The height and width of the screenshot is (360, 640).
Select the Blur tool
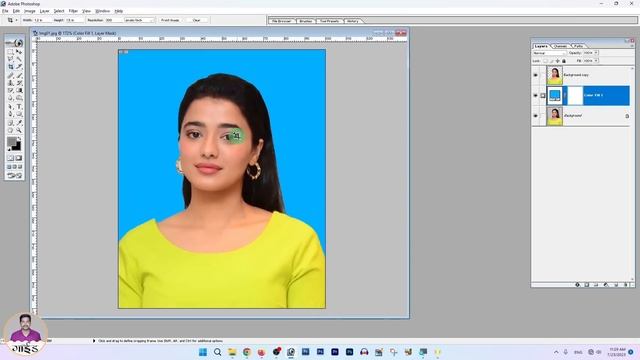pos(11,98)
